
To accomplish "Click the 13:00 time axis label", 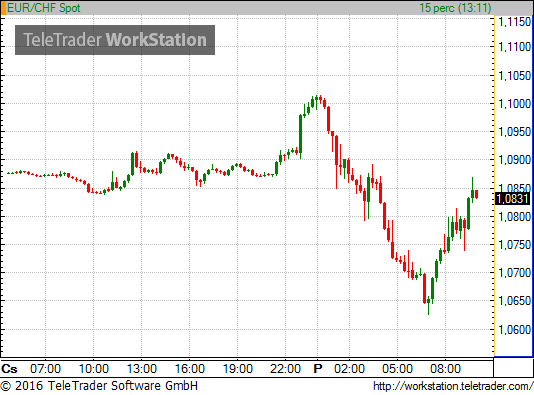I will 142,369.
